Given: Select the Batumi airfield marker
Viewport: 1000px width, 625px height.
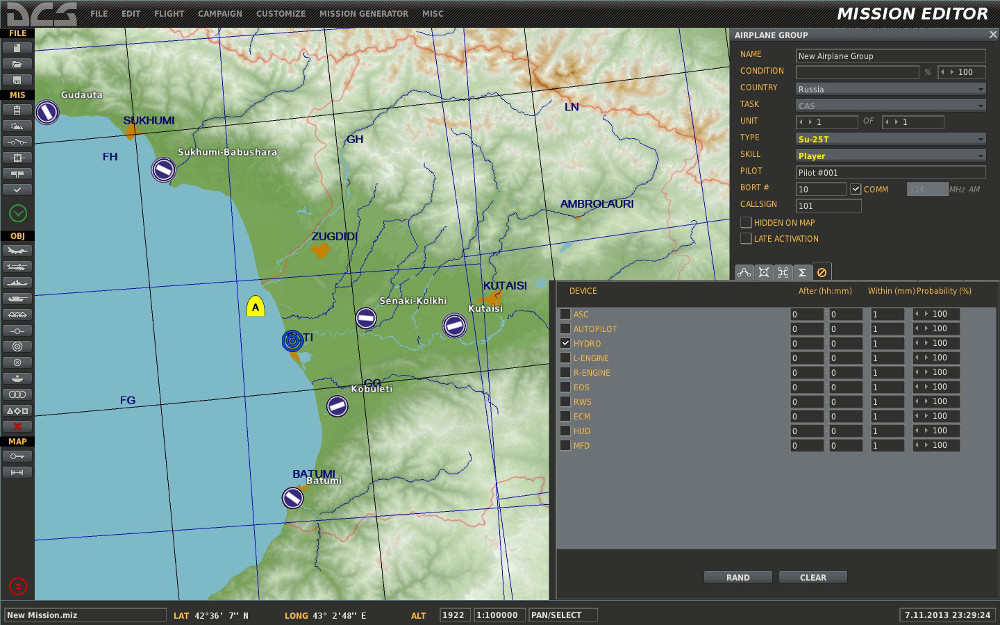Looking at the screenshot, I should [x=293, y=497].
